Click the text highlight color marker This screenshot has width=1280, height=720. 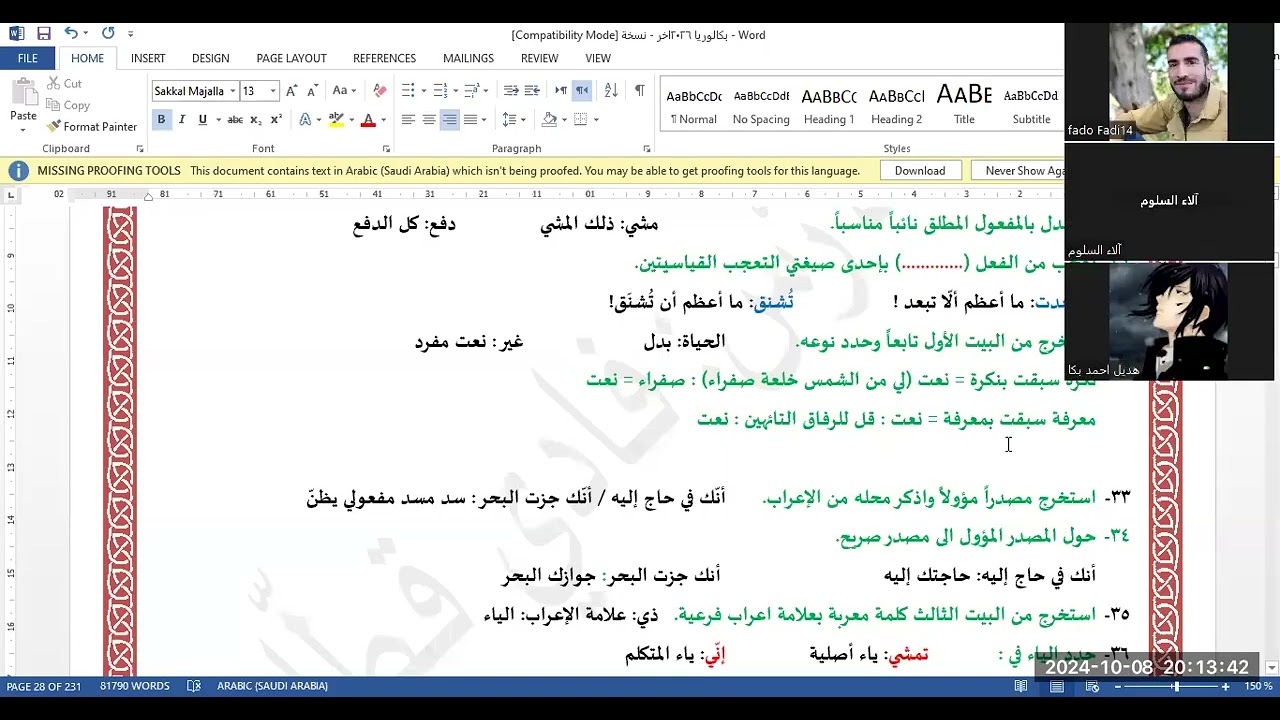pyautogui.click(x=336, y=120)
